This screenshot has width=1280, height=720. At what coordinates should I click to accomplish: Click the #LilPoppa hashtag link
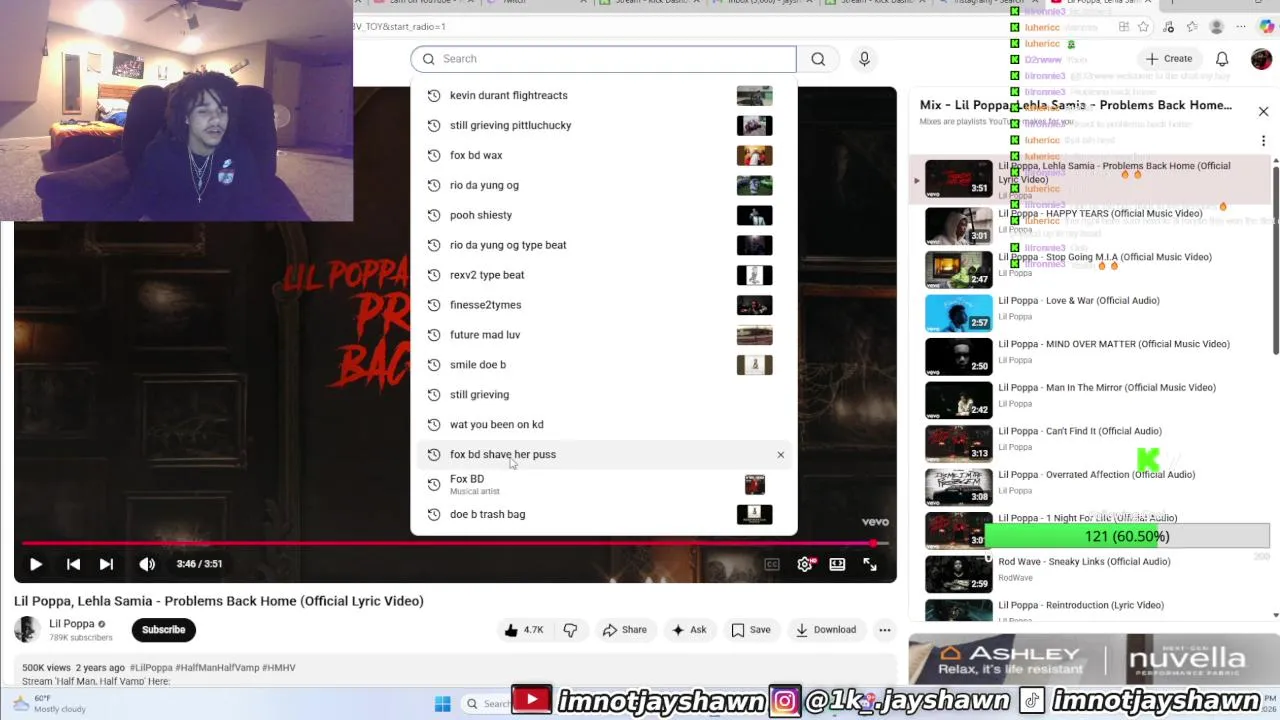click(151, 668)
